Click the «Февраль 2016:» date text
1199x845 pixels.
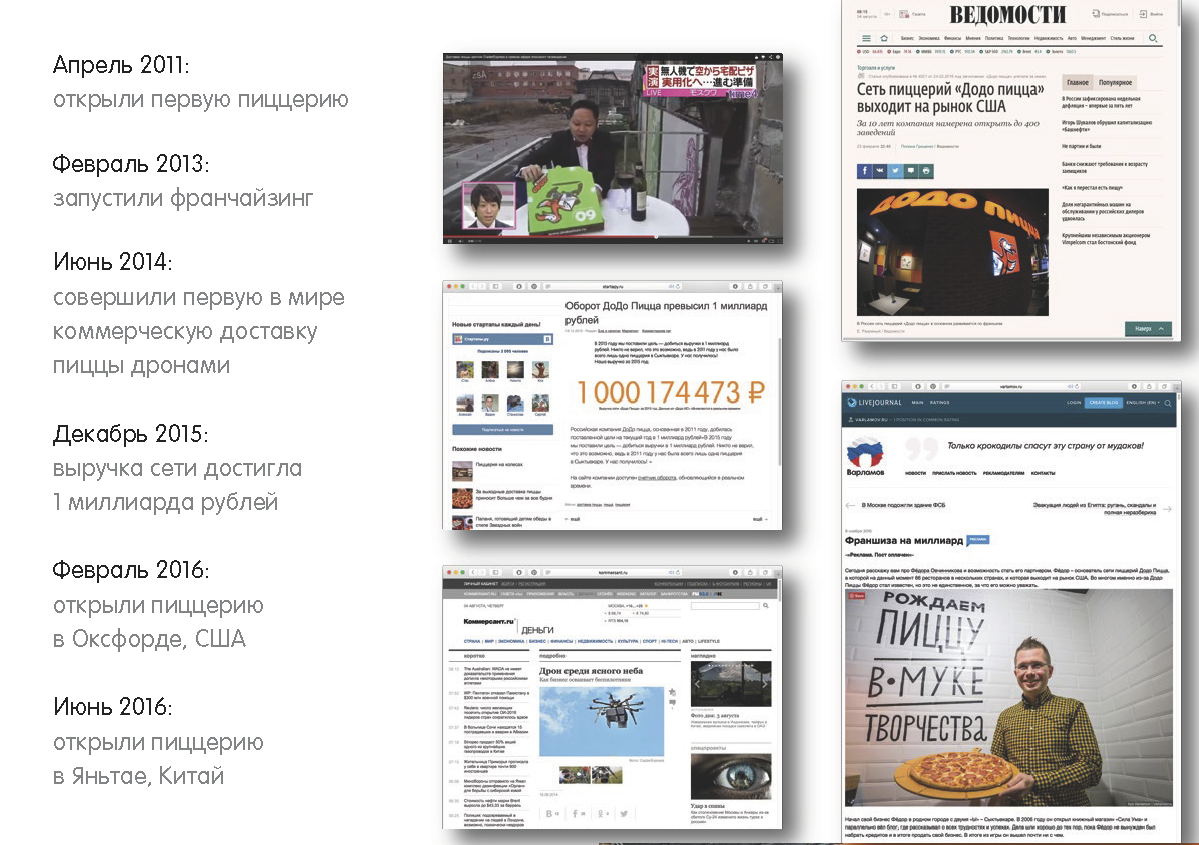click(131, 570)
